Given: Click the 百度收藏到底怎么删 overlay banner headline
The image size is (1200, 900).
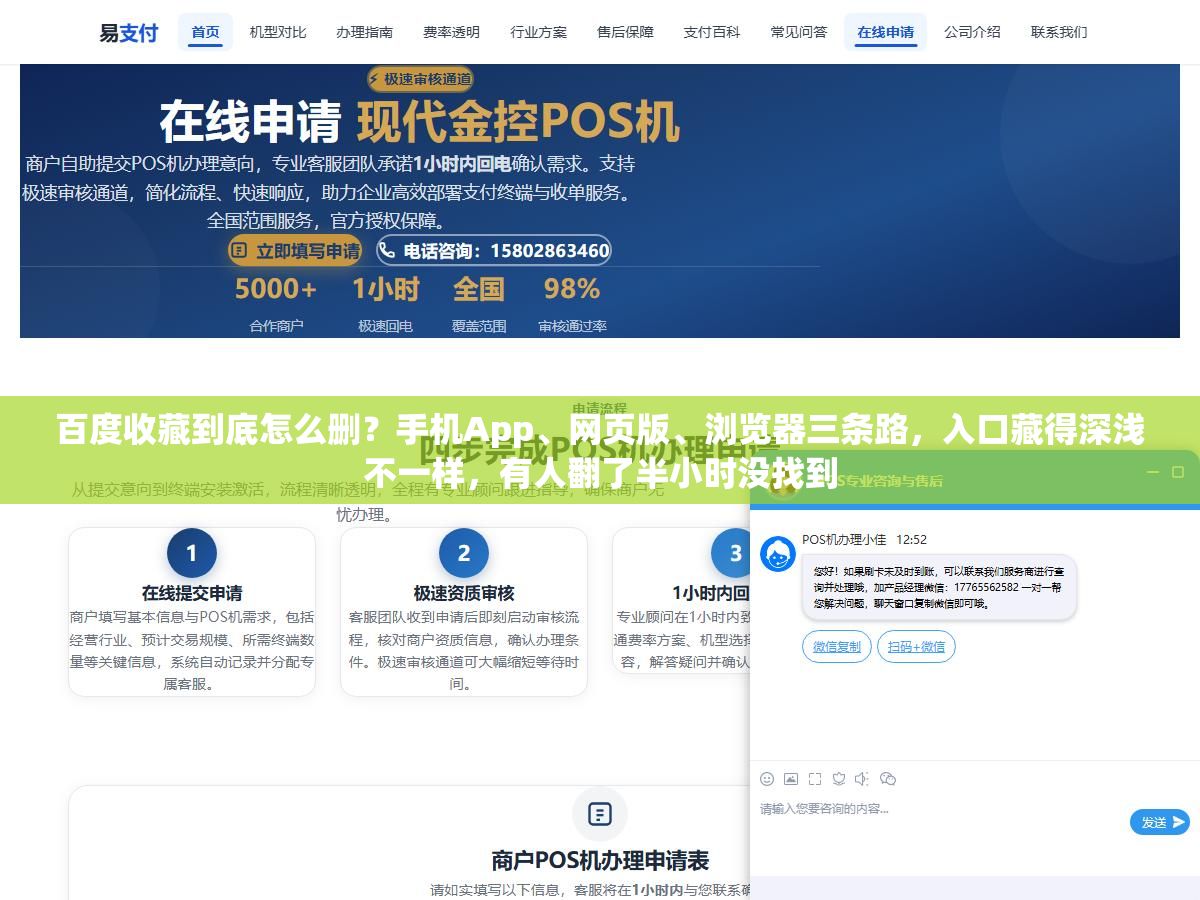Looking at the screenshot, I should pyautogui.click(x=600, y=450).
